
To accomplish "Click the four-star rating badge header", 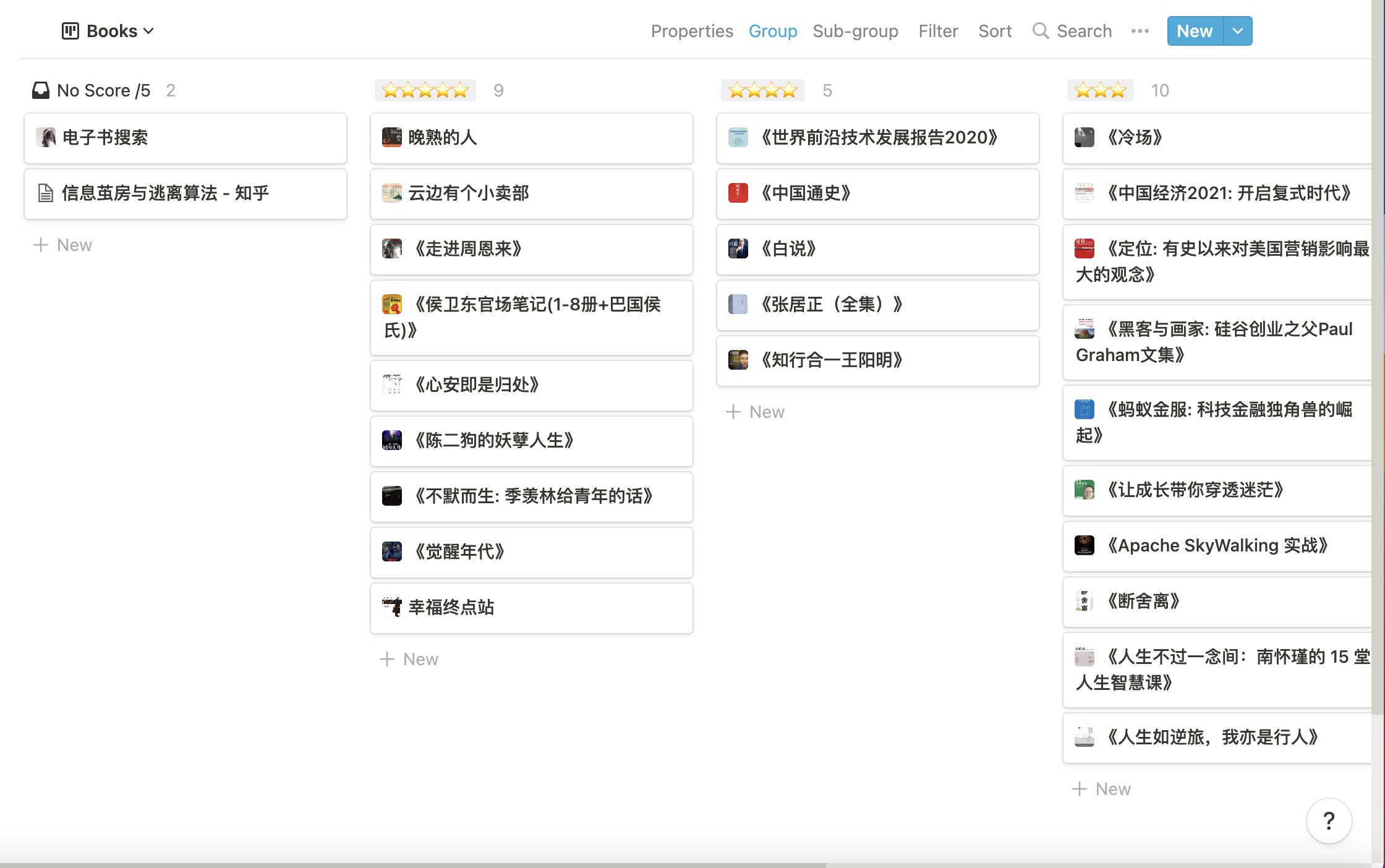I will click(x=763, y=90).
